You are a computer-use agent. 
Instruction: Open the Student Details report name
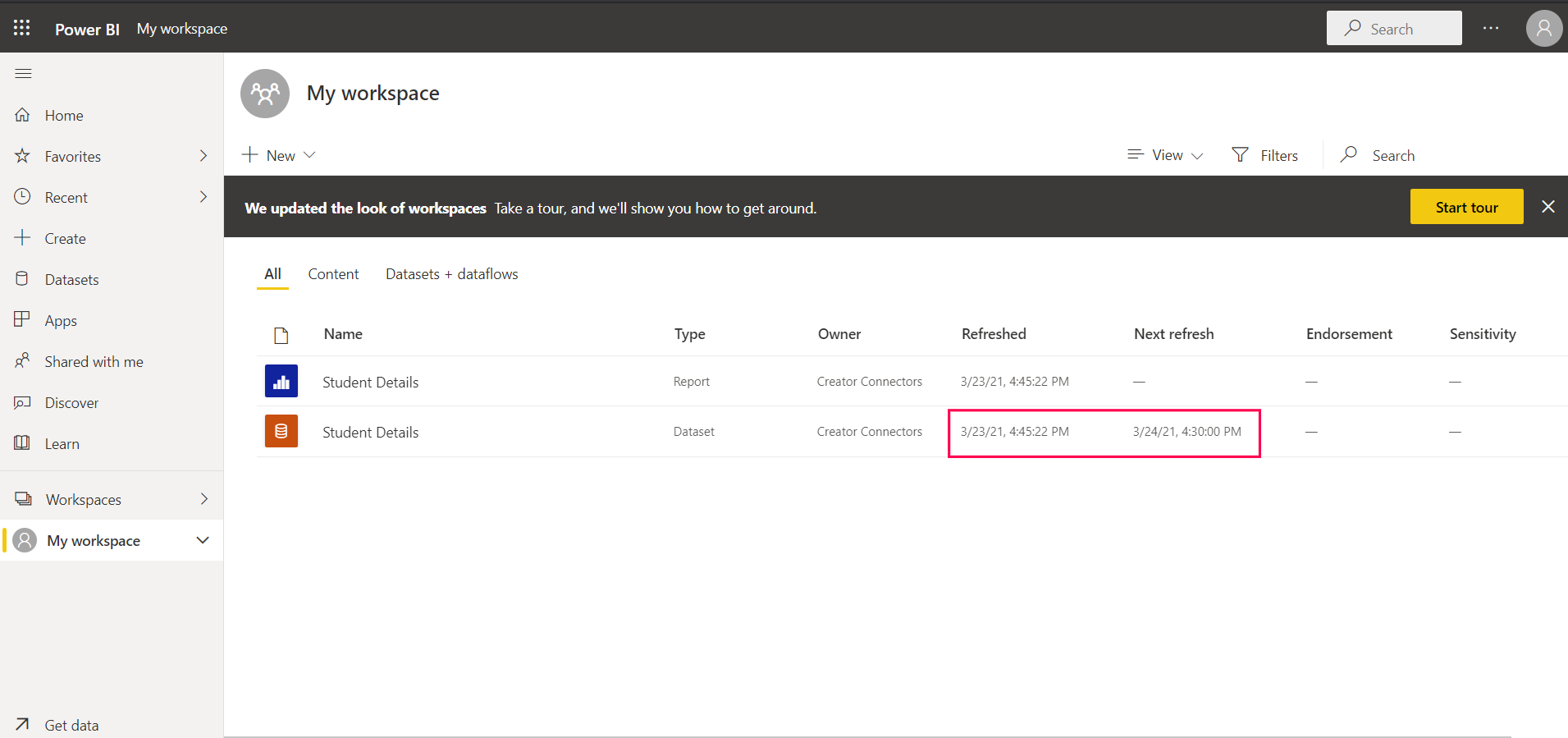click(x=370, y=383)
